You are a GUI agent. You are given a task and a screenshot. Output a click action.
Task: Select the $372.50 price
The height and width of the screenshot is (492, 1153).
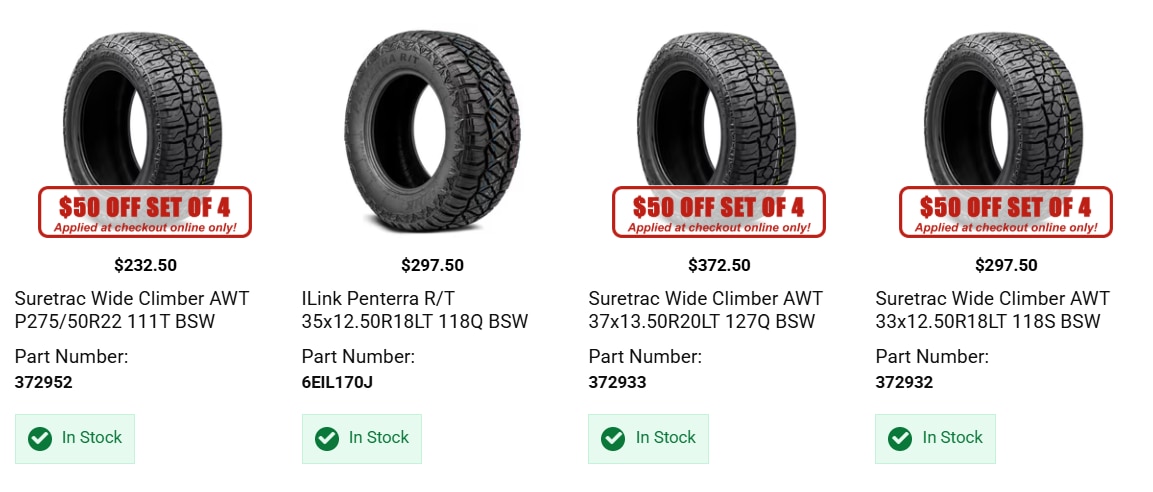pyautogui.click(x=719, y=265)
